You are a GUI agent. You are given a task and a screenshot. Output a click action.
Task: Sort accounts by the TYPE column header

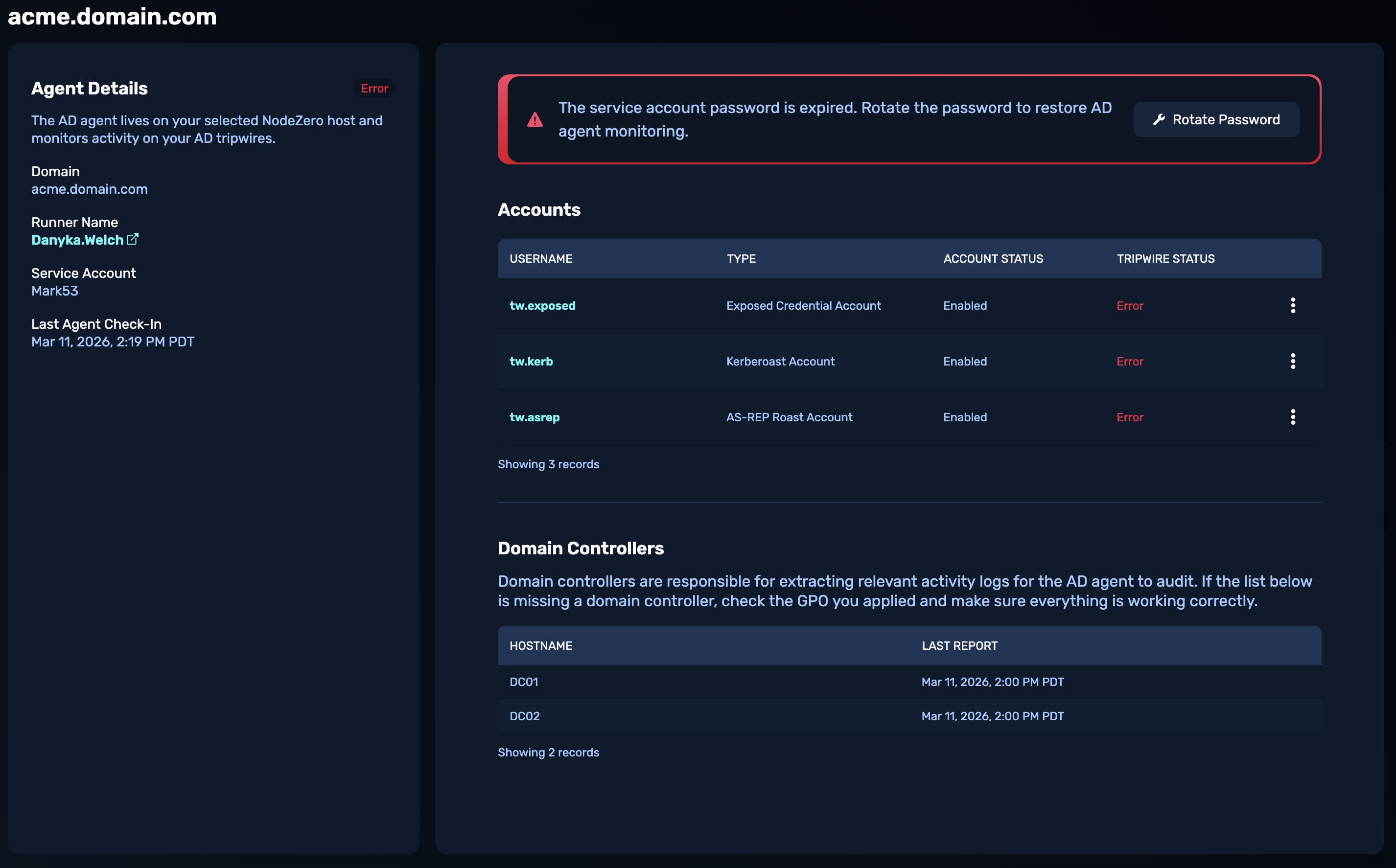741,258
